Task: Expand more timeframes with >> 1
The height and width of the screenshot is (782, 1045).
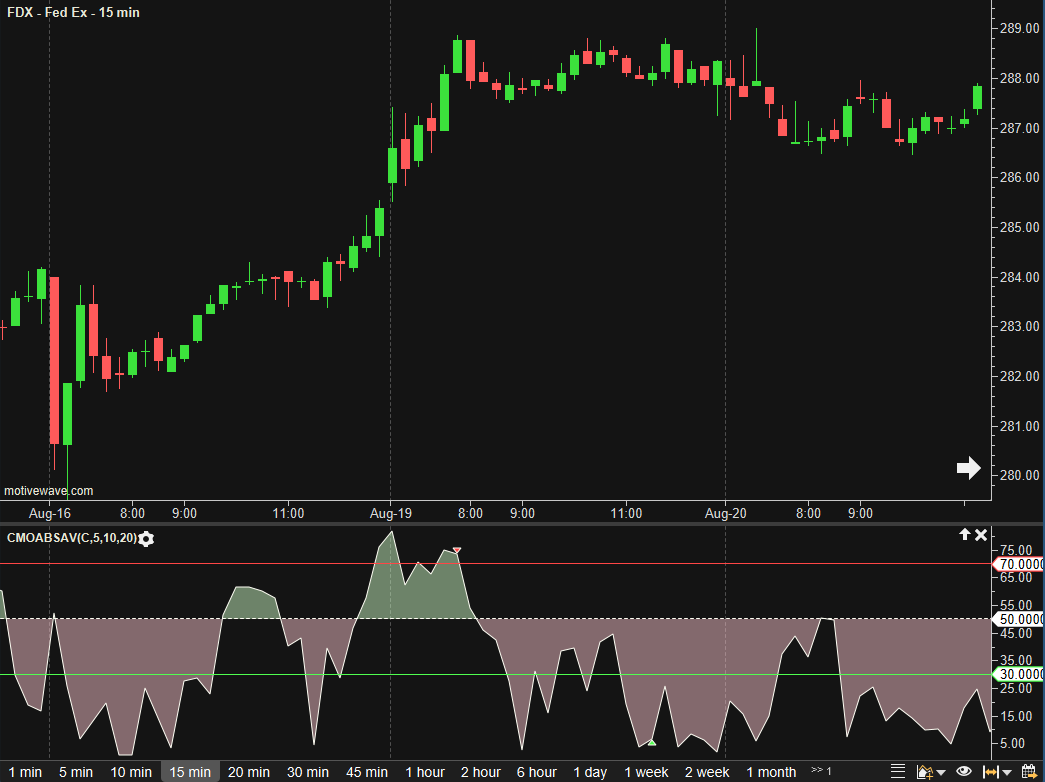Action: coord(821,771)
